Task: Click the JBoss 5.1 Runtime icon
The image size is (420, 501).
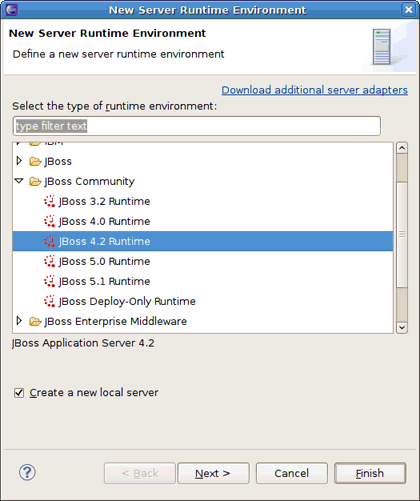Action: (49, 281)
